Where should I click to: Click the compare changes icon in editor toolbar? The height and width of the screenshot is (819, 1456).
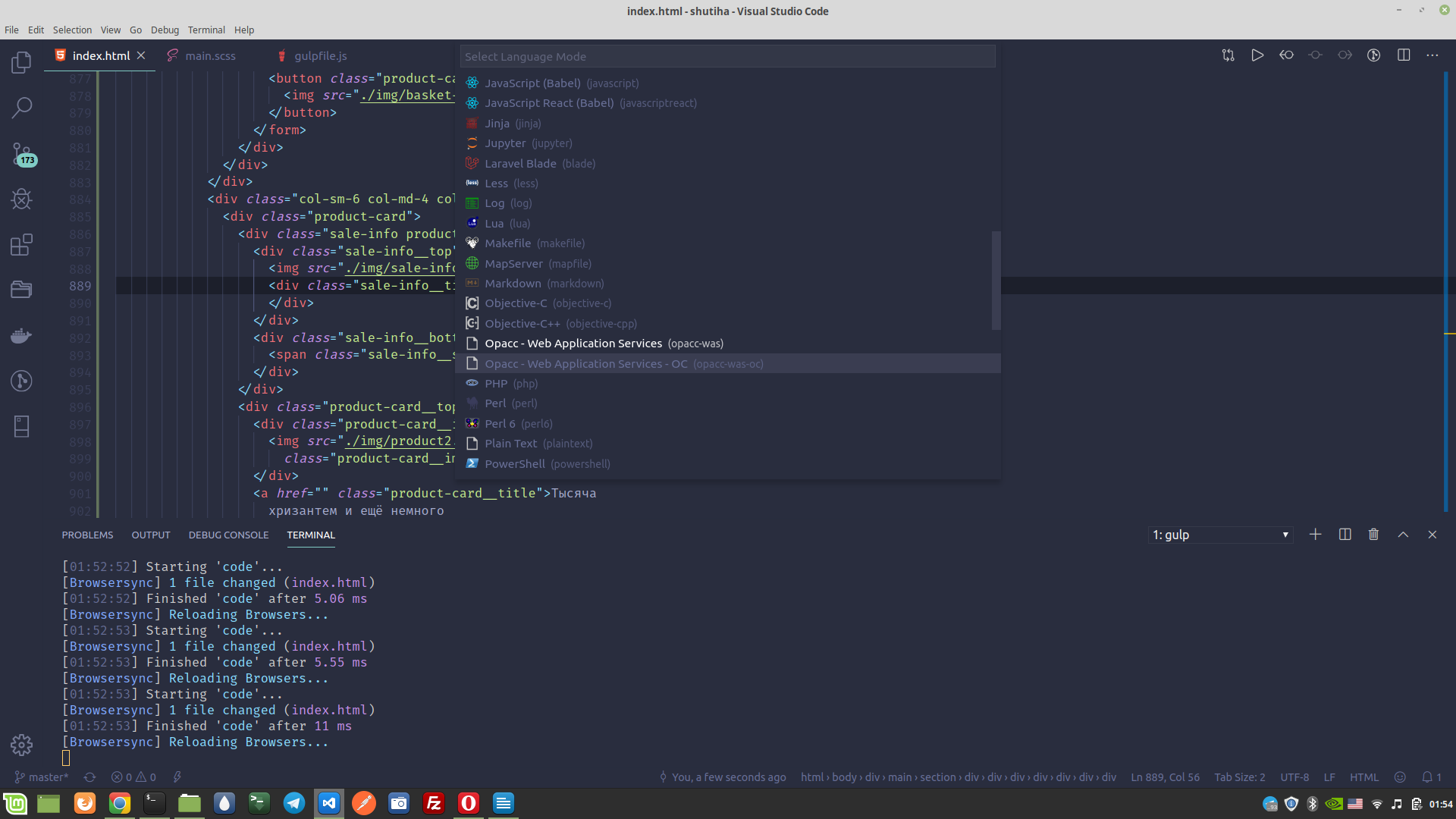point(1228,55)
